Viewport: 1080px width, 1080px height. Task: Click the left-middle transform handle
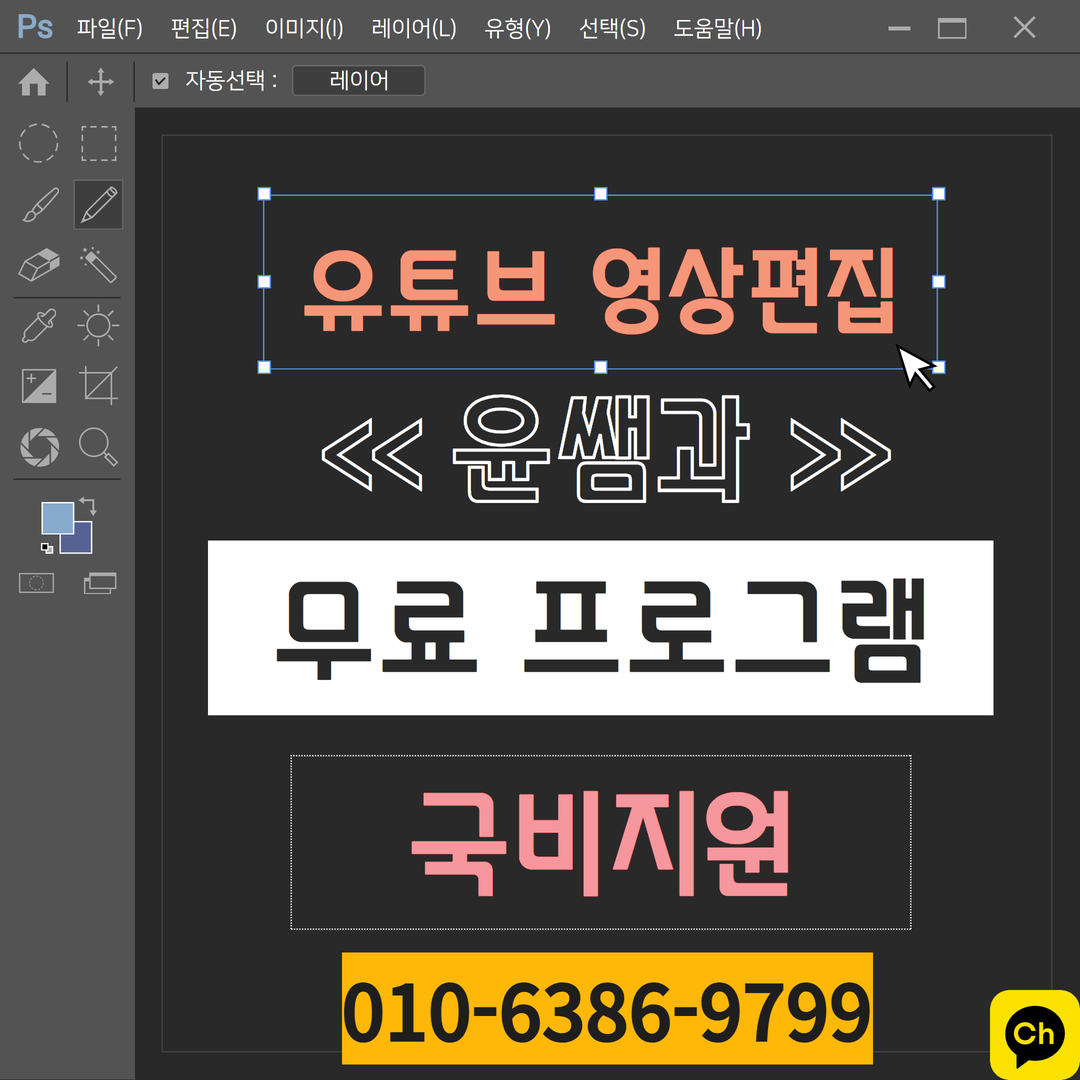tap(264, 281)
